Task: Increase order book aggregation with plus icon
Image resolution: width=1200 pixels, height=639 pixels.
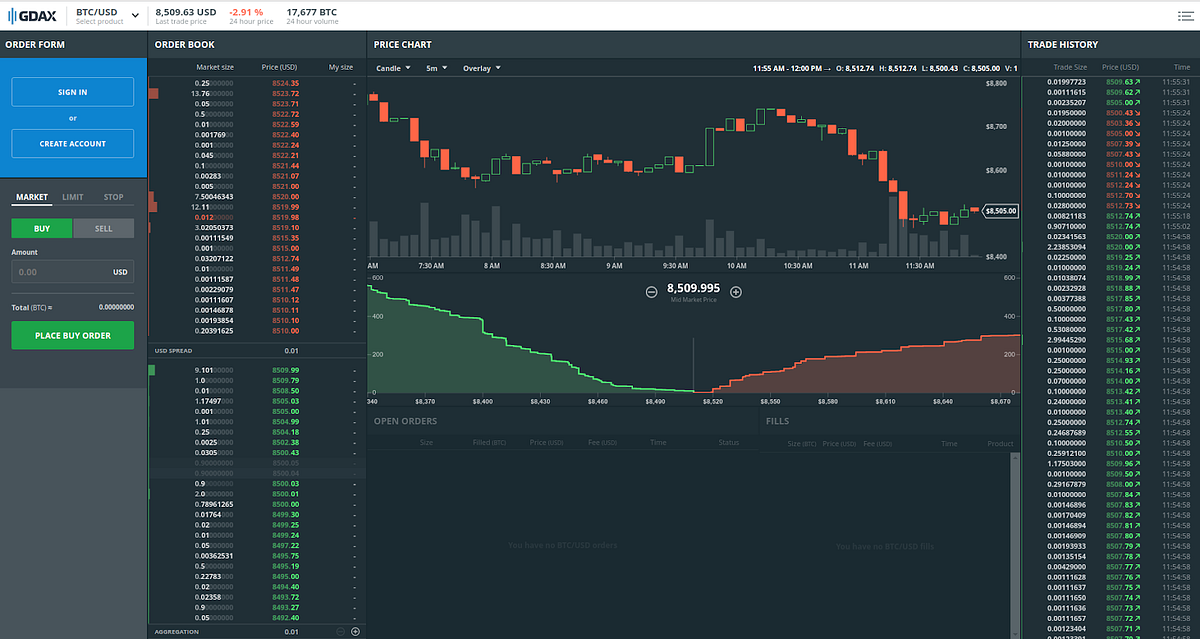Action: pos(355,632)
